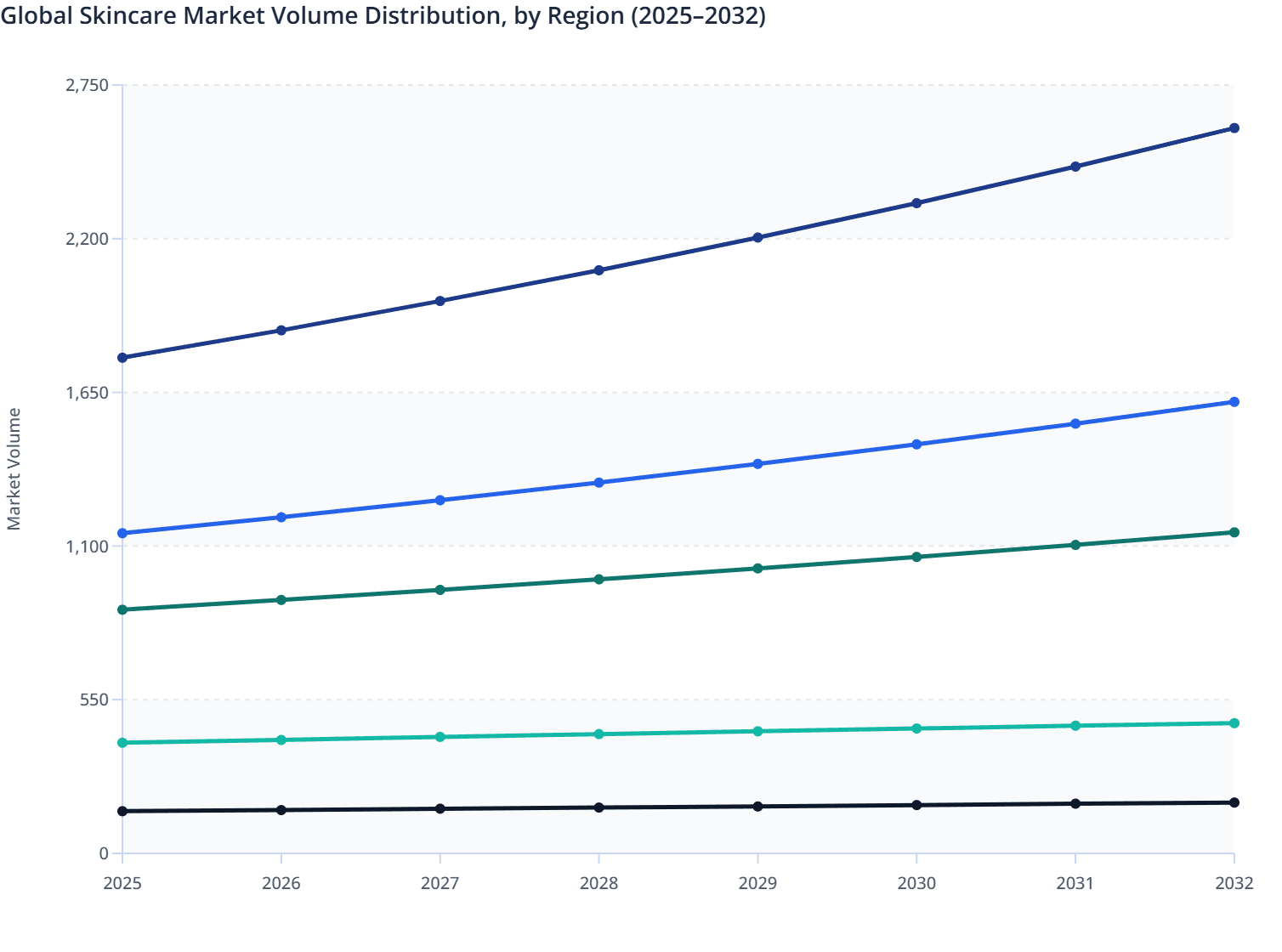The width and height of the screenshot is (1282, 952).
Task: Click the 2032 label on the x-axis
Action: (1234, 884)
